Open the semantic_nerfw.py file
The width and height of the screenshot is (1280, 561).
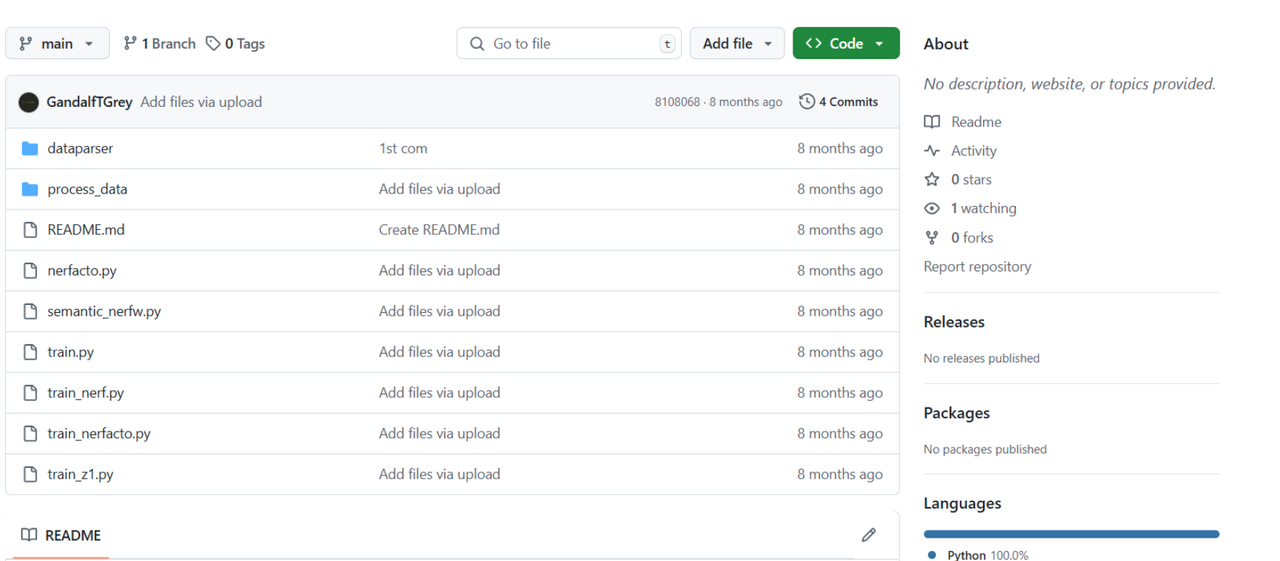click(x=104, y=311)
